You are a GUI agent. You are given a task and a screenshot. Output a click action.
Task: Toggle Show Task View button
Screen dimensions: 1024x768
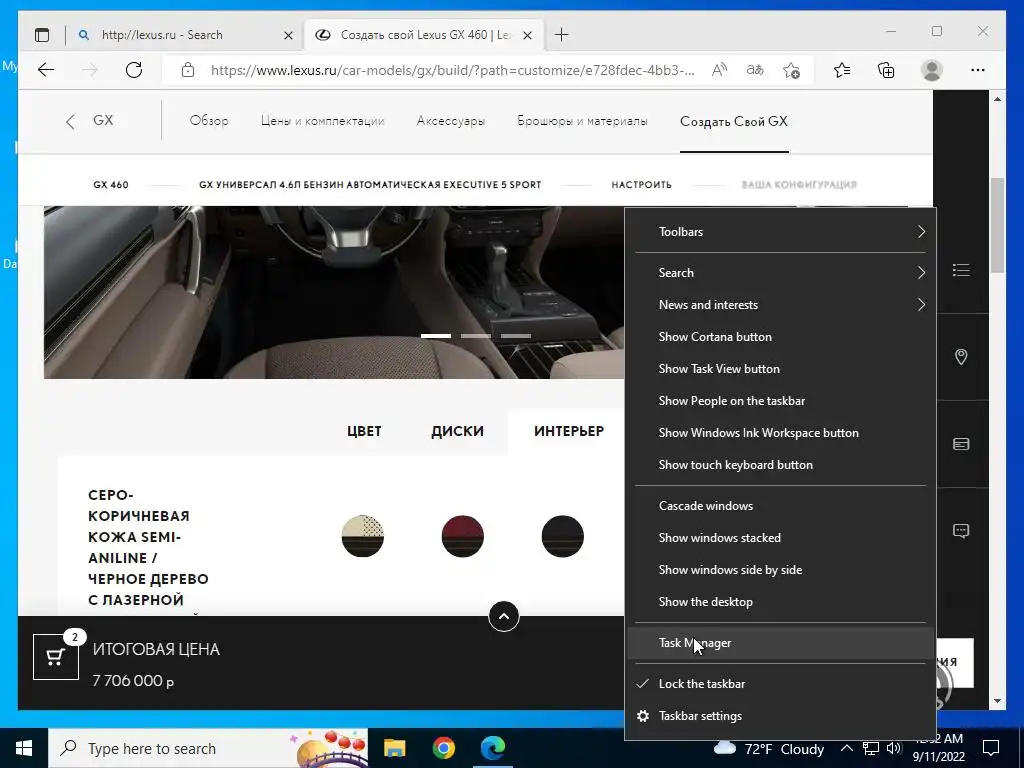click(780, 369)
